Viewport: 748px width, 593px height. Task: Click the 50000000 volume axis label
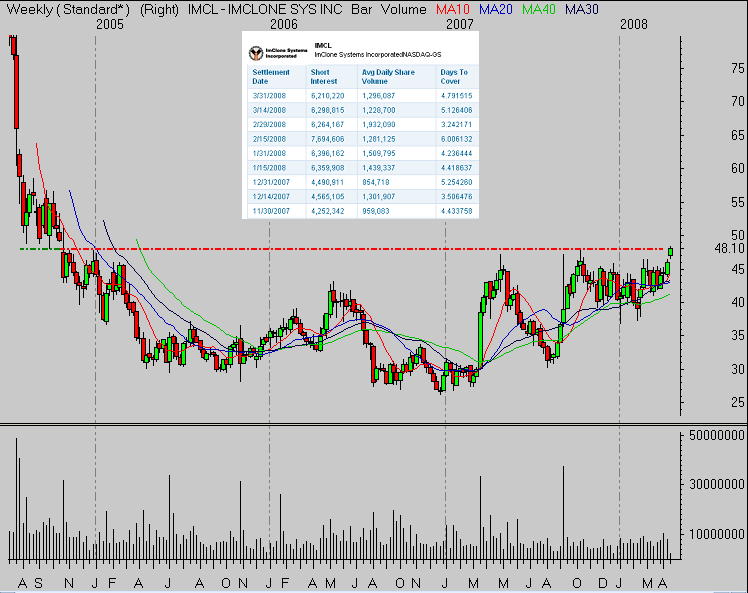(x=717, y=436)
